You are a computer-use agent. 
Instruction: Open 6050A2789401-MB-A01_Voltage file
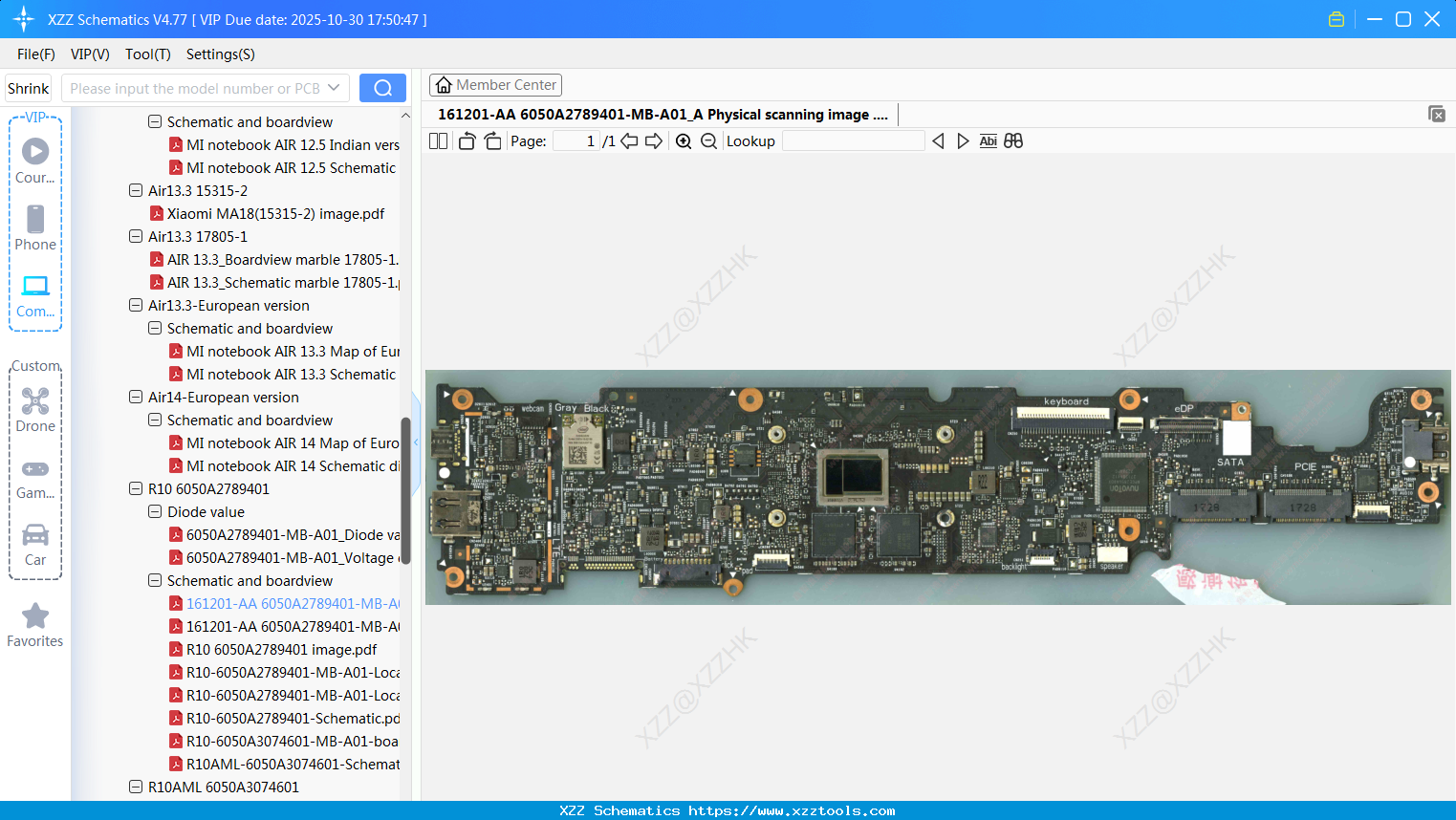(x=293, y=557)
